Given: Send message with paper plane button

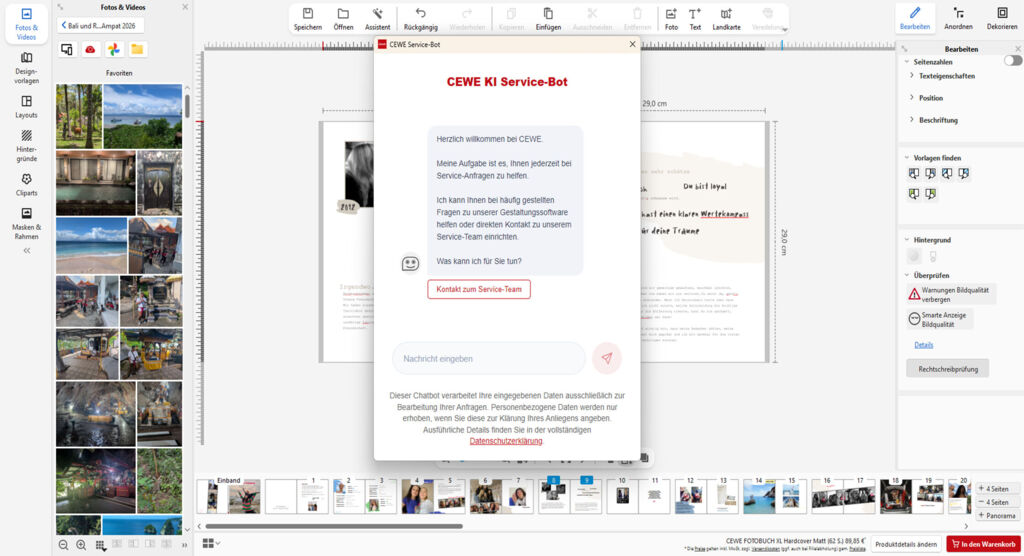Looking at the screenshot, I should click(607, 359).
